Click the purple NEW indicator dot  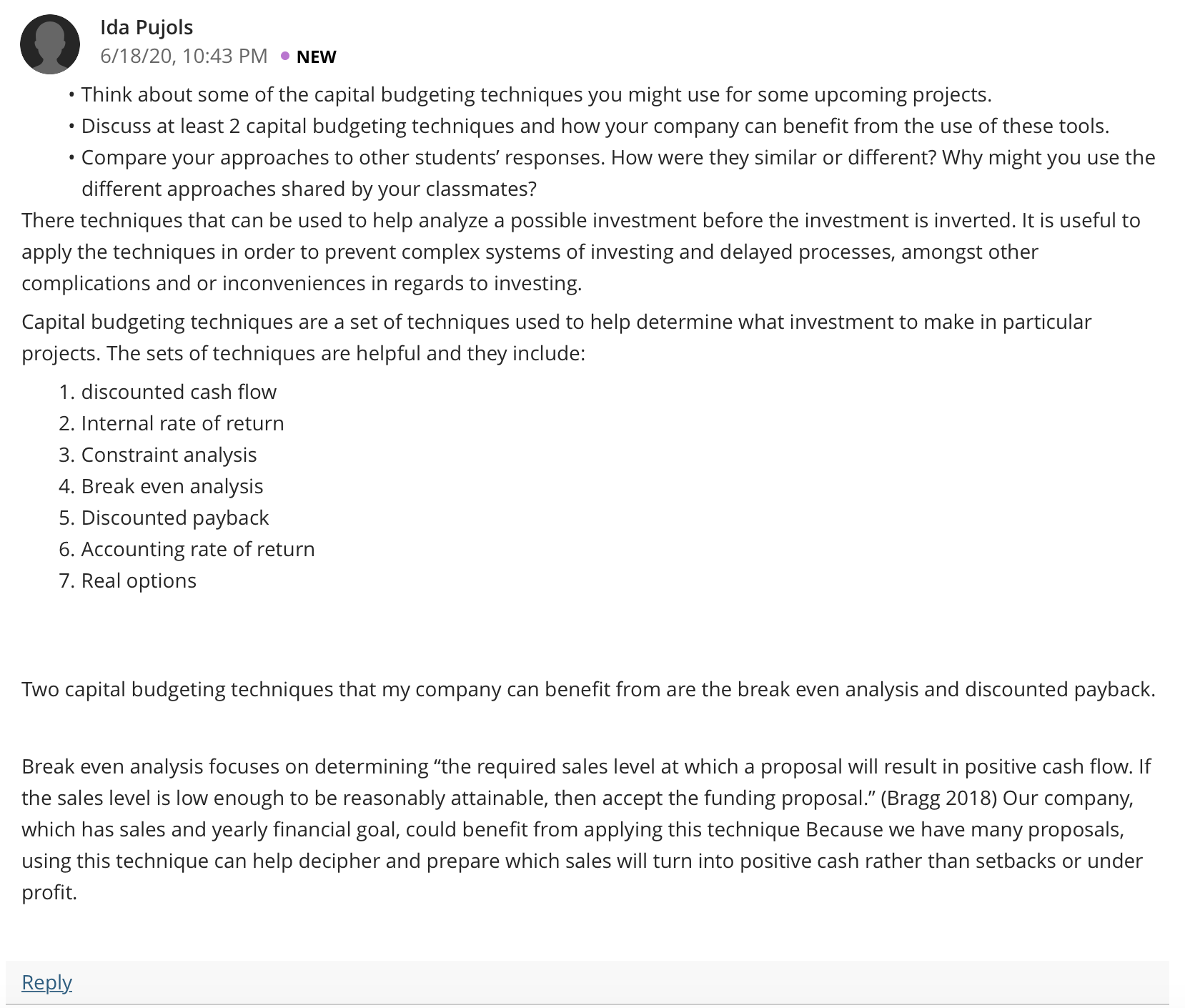[285, 56]
